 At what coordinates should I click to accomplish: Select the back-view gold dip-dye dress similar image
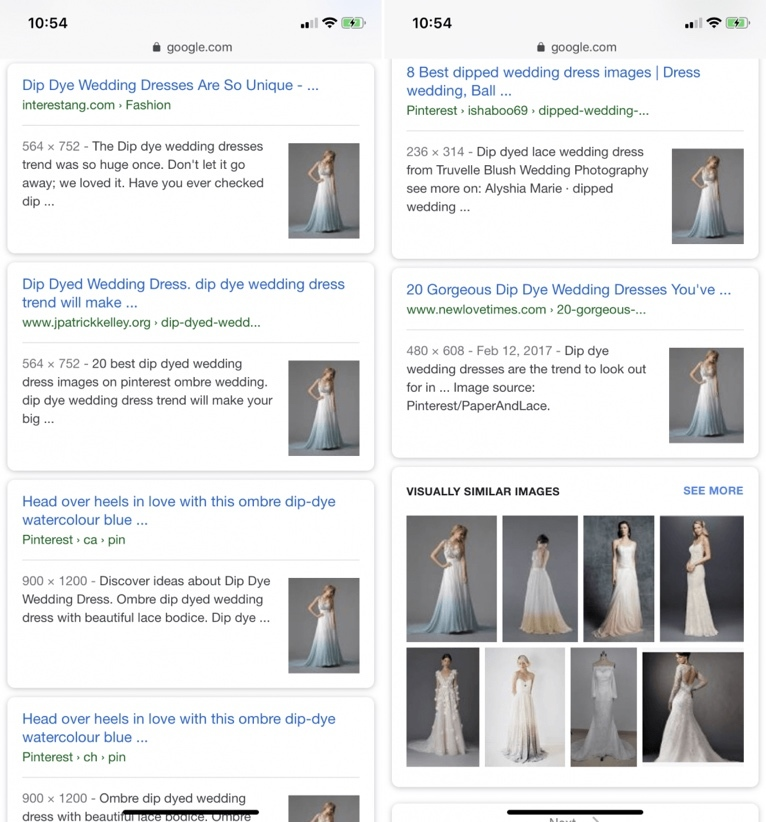[539, 578]
